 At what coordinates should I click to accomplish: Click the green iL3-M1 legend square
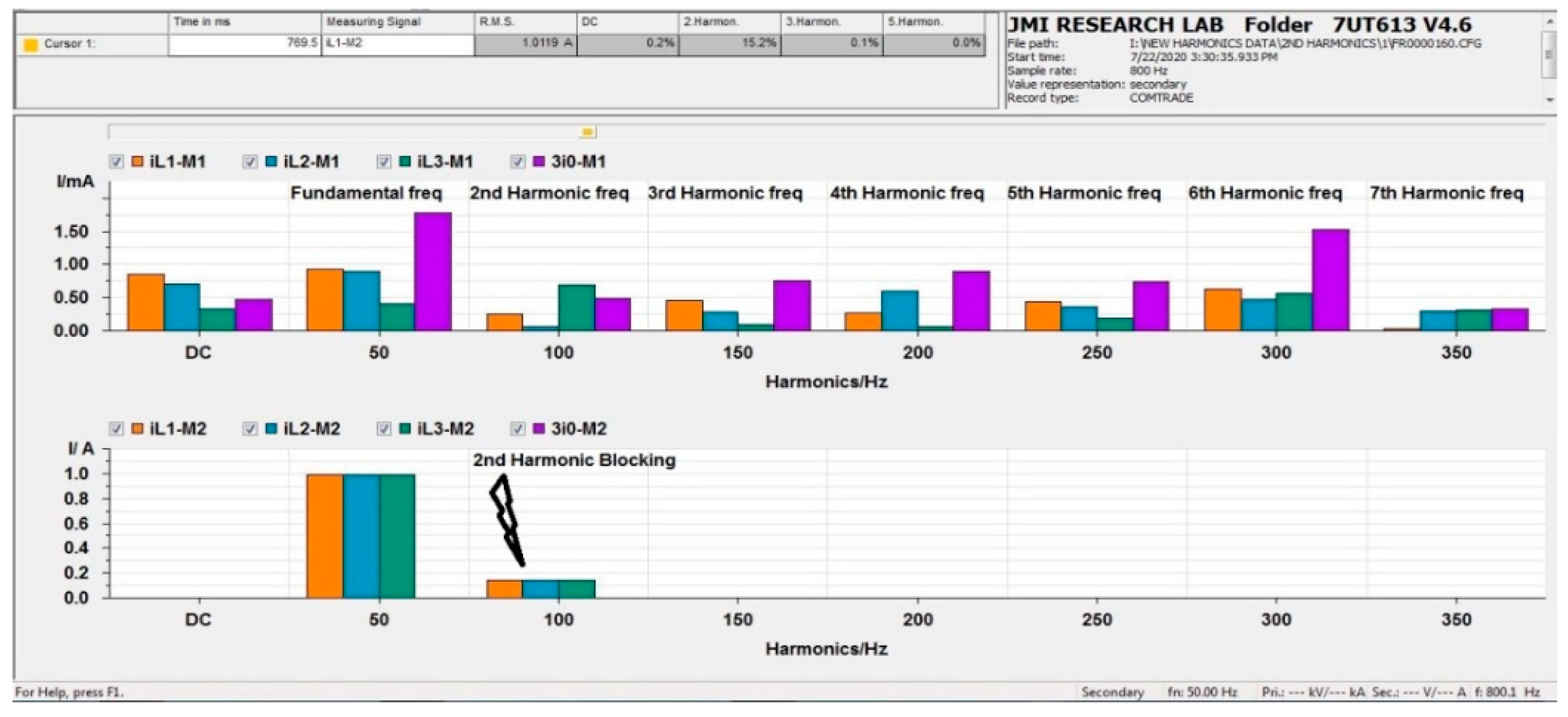coord(405,161)
